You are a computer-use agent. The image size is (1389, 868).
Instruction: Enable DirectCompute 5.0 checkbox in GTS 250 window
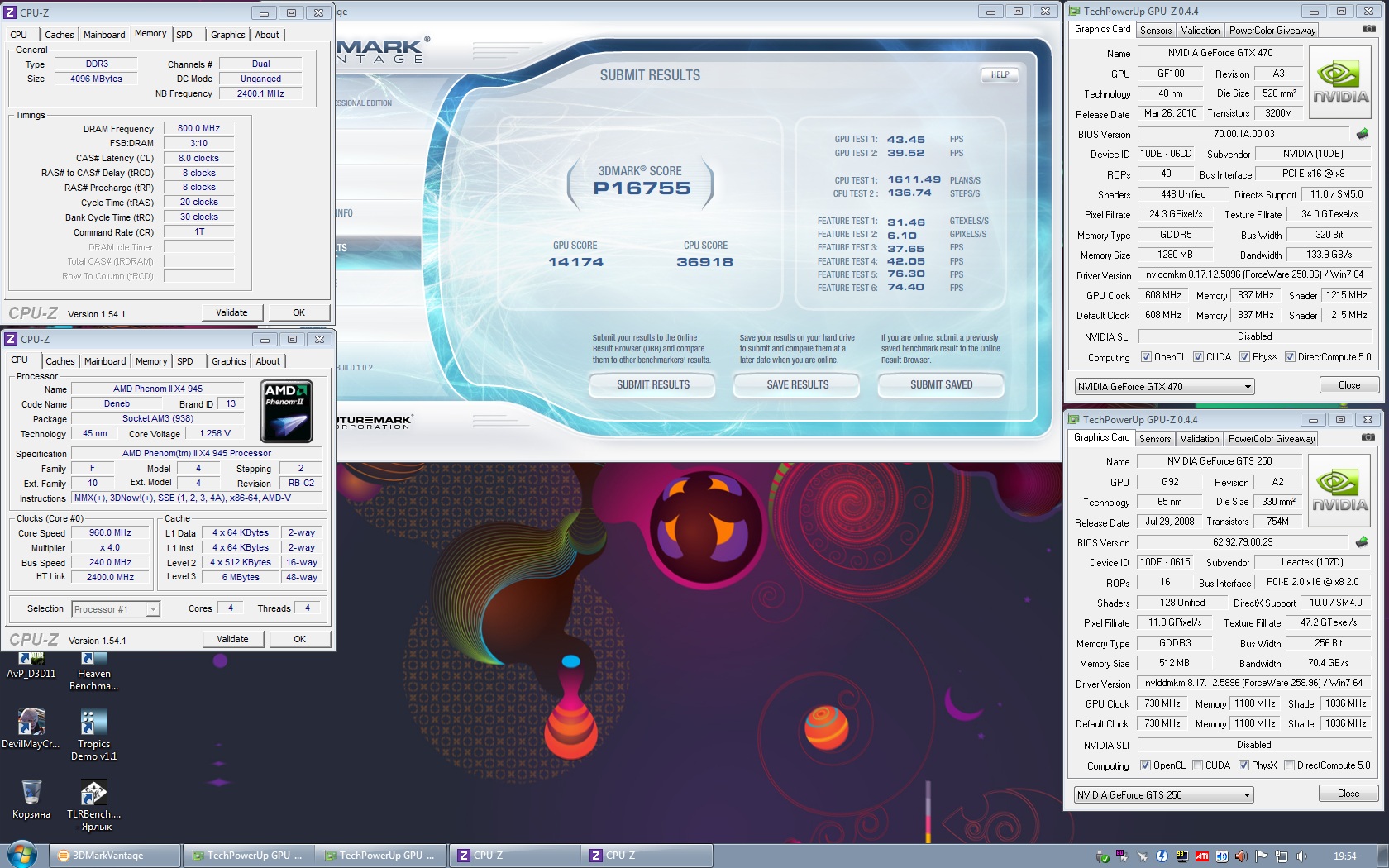click(x=1289, y=765)
